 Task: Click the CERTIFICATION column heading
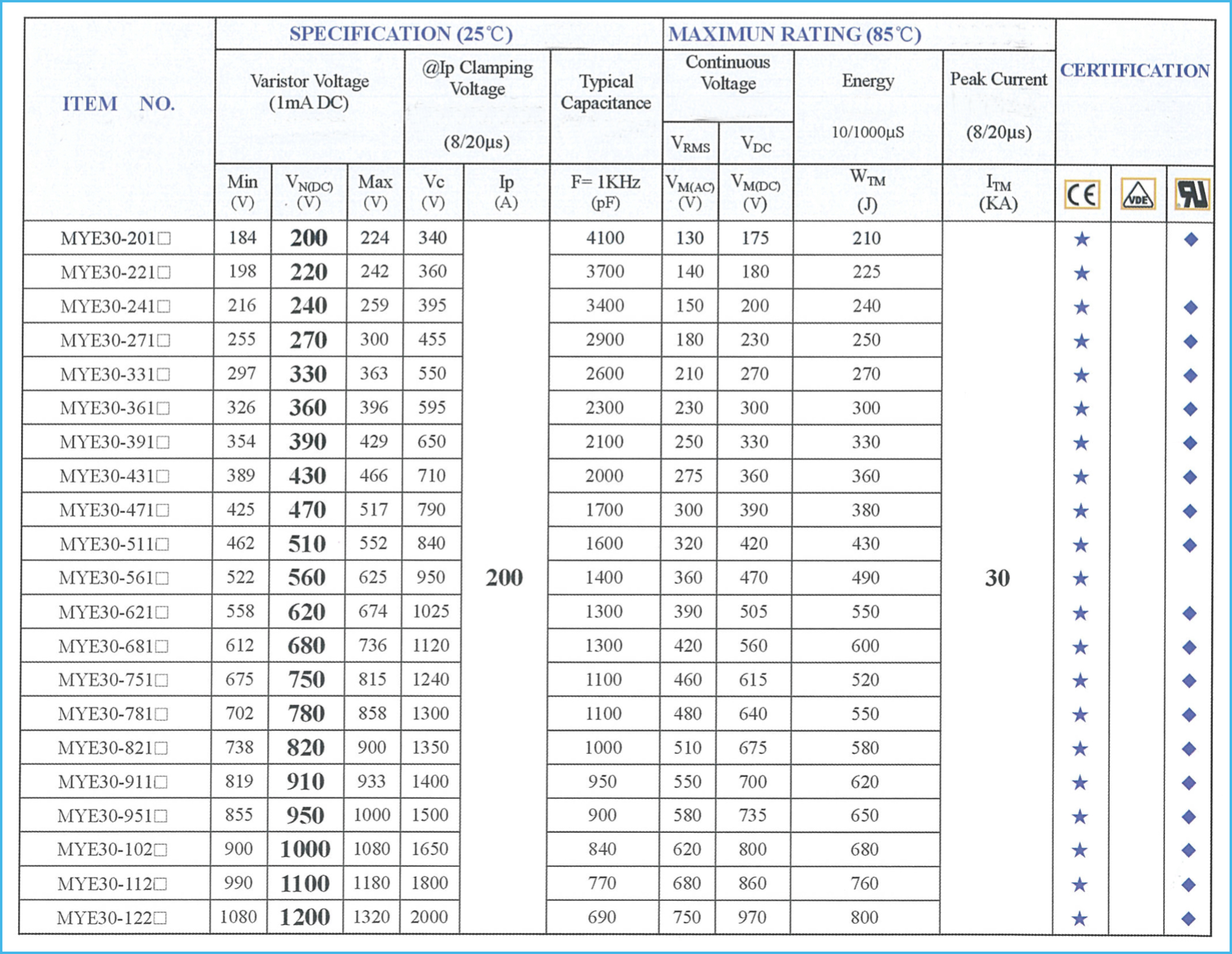point(1134,71)
